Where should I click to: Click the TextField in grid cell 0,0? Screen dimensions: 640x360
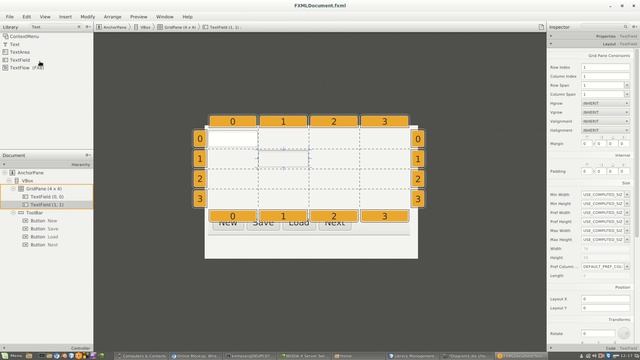[233, 139]
